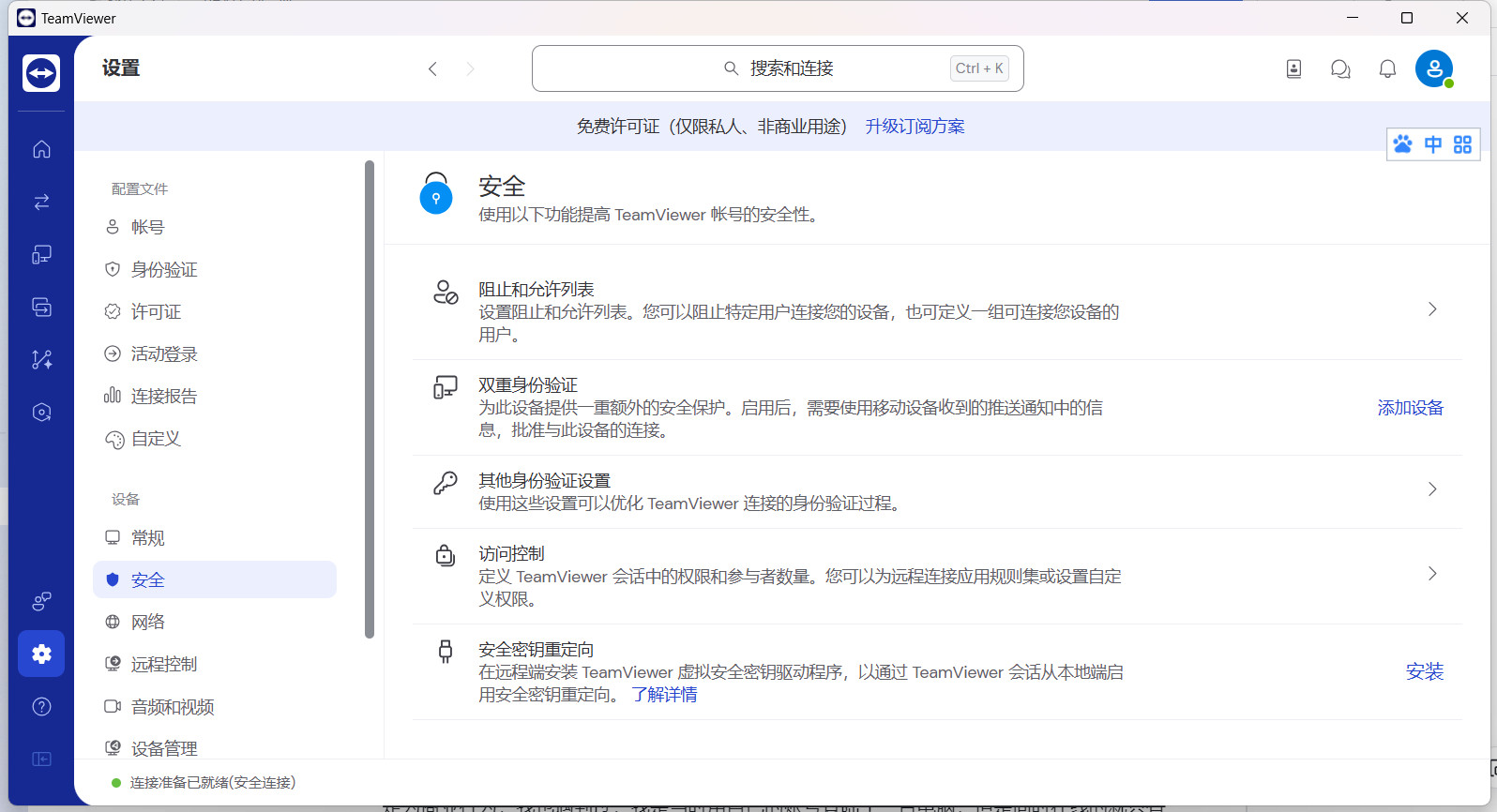Open the hexagon monitoring icon in sidebar
1497x812 pixels.
tap(41, 412)
